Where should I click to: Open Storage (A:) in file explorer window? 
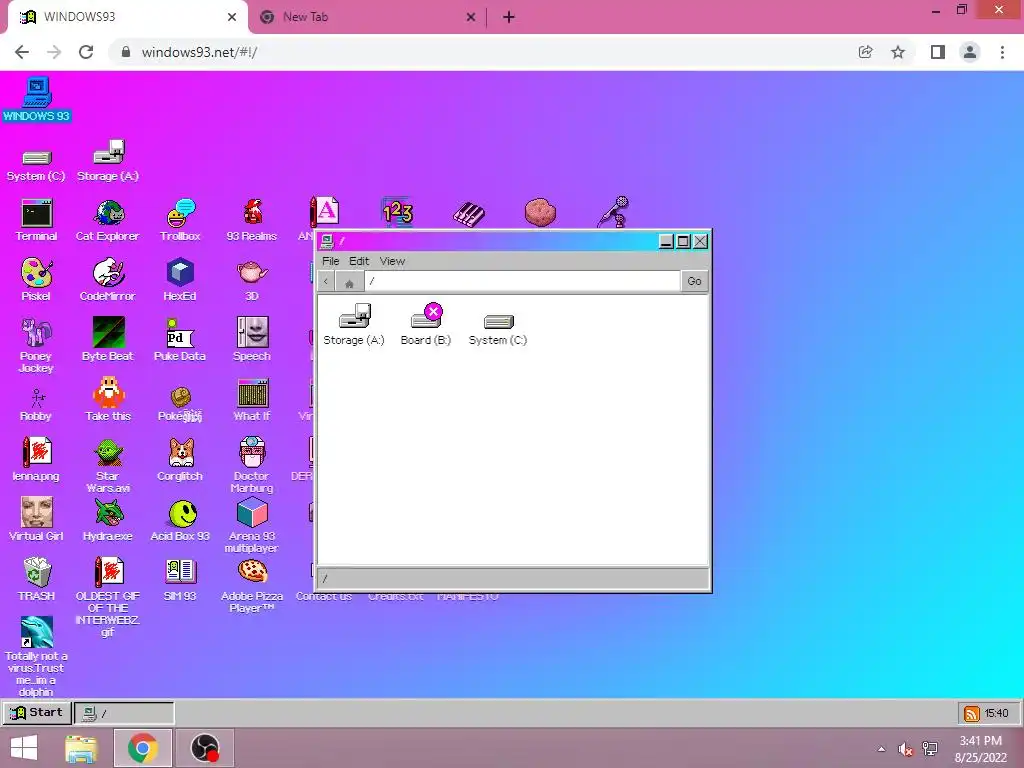point(354,325)
